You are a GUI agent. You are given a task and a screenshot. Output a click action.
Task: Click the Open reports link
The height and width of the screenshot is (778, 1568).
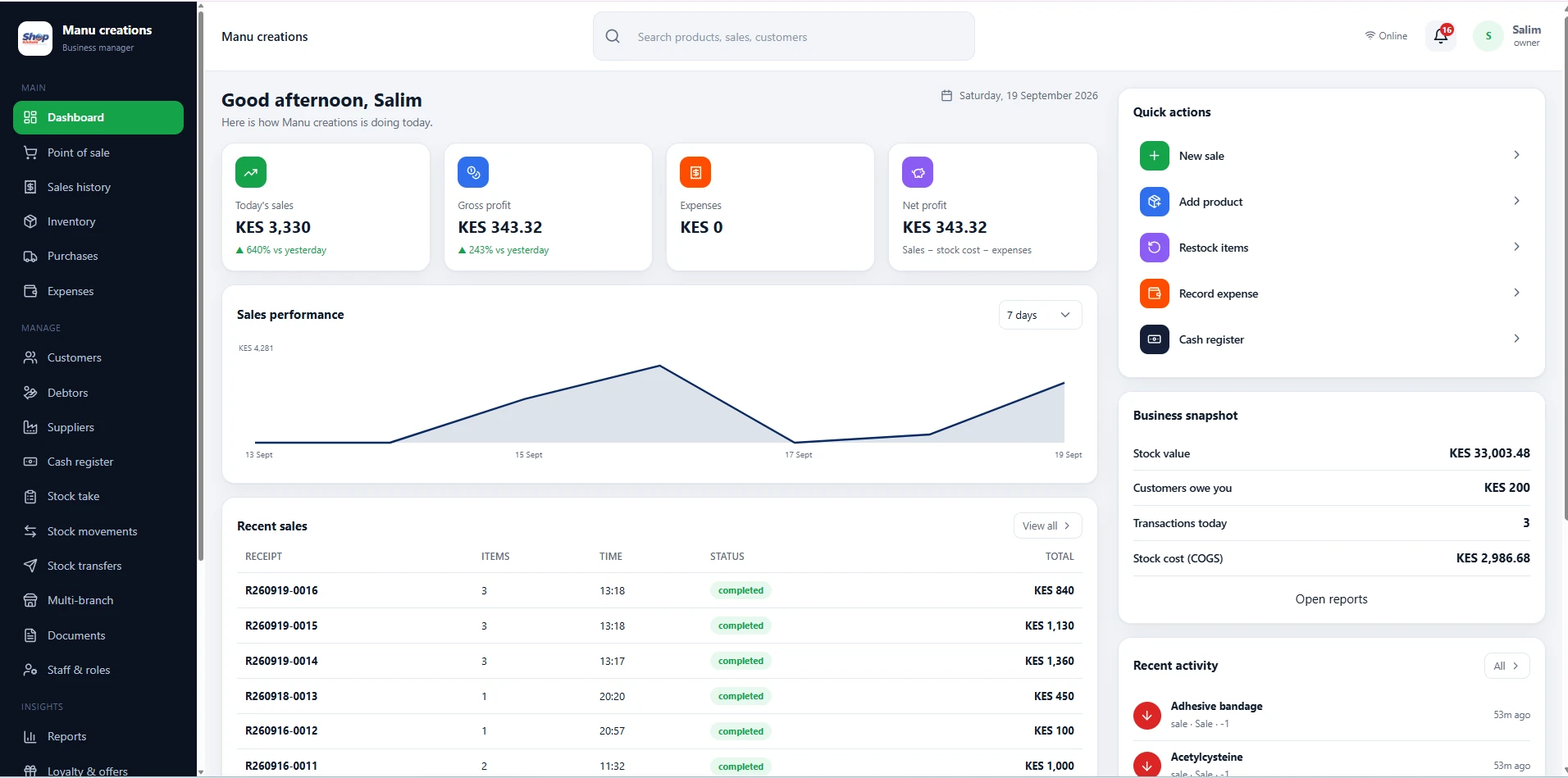tap(1331, 599)
